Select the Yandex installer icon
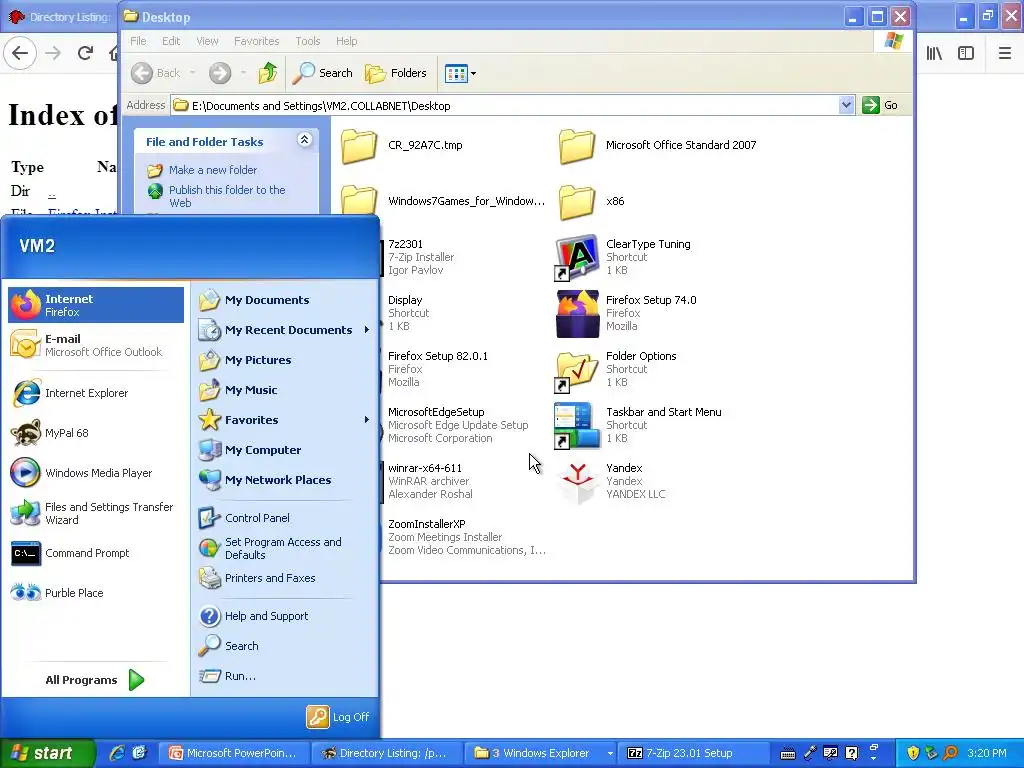This screenshot has height=768, width=1024. 577,482
